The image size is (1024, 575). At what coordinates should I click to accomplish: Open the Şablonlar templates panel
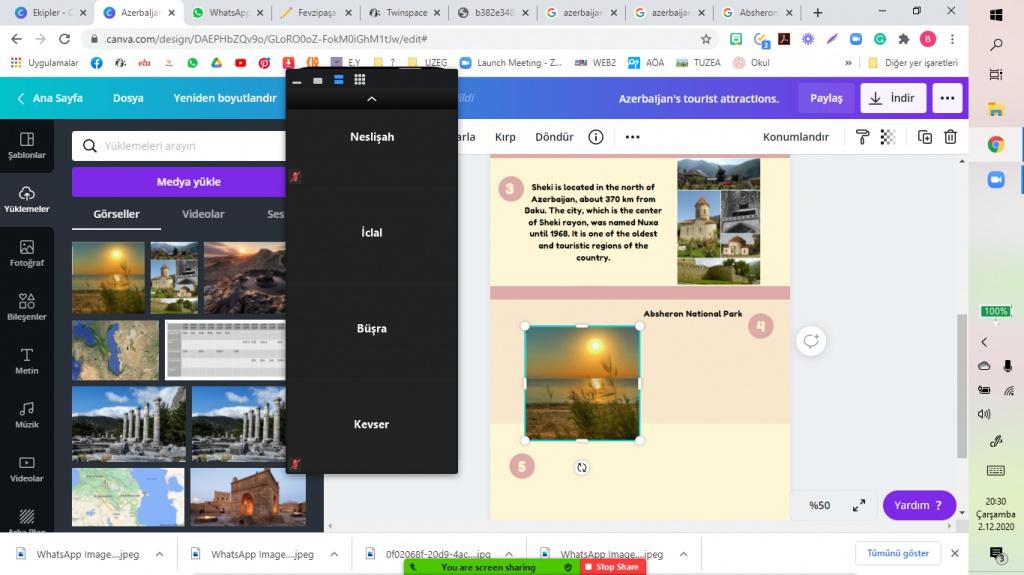tap(27, 146)
